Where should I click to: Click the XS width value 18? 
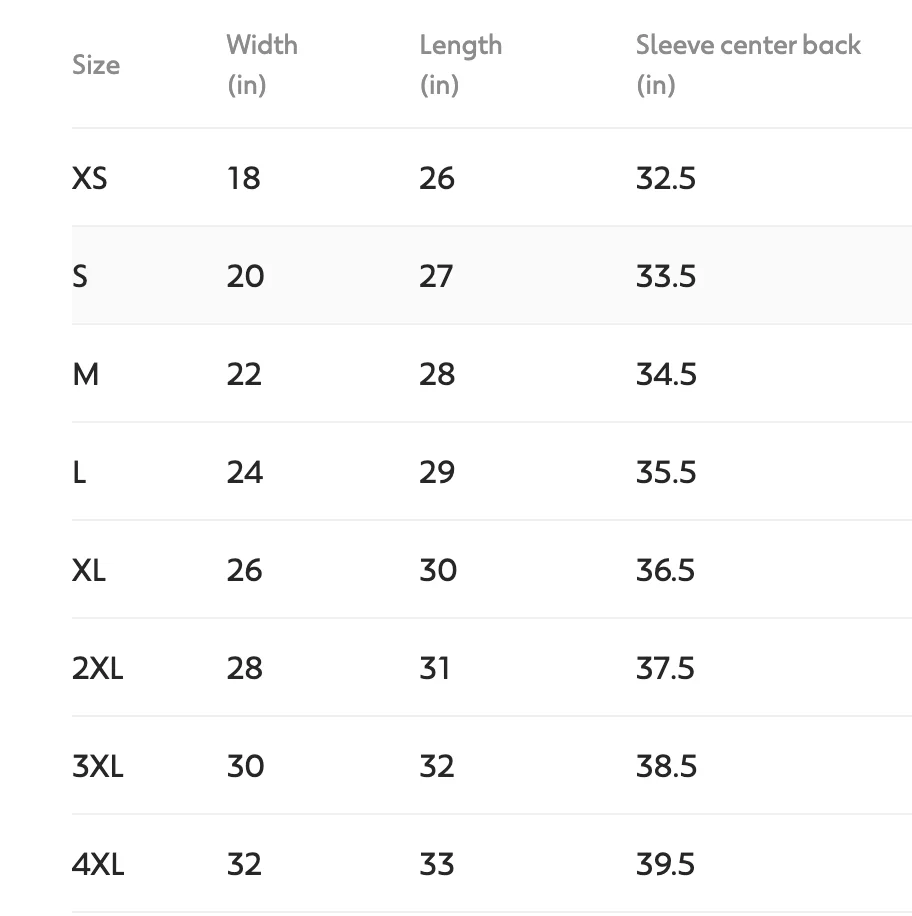[x=243, y=178]
